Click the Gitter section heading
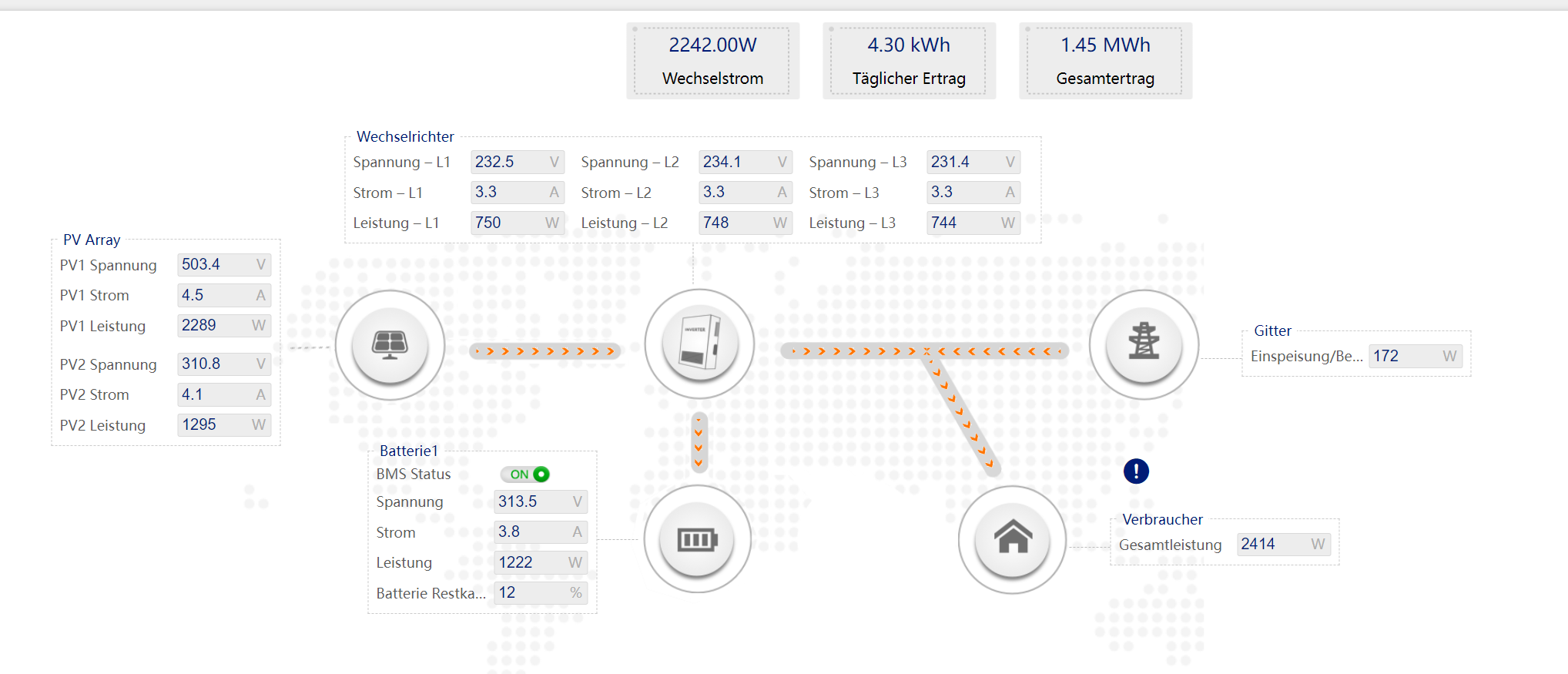The image size is (1568, 674). point(1272,330)
